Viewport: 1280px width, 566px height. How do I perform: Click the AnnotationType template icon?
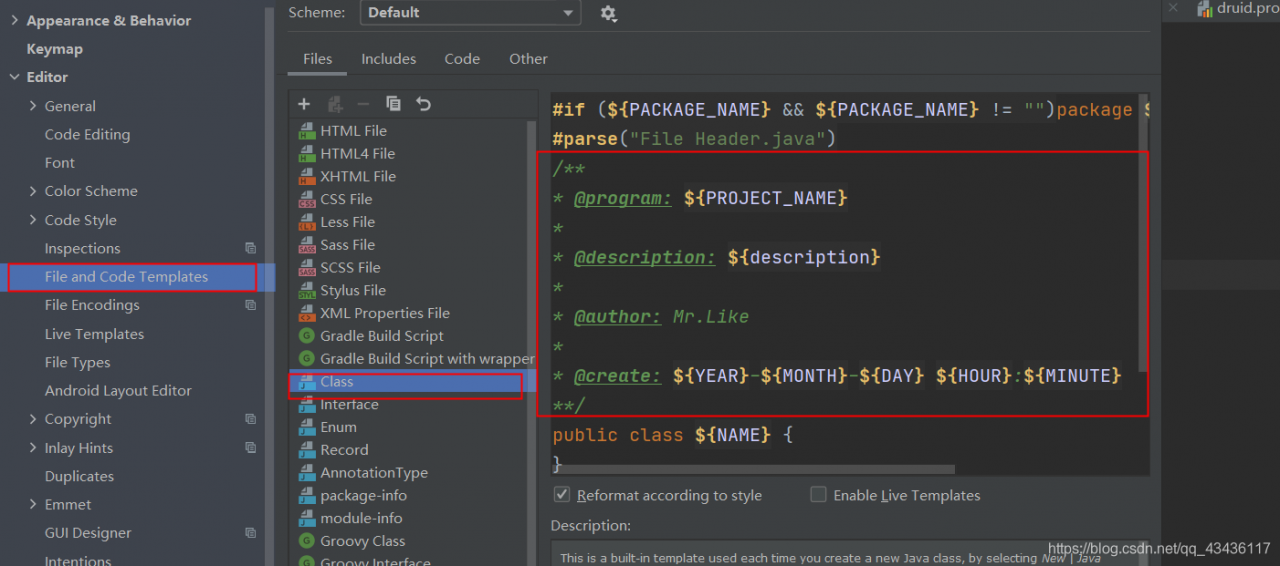click(307, 474)
